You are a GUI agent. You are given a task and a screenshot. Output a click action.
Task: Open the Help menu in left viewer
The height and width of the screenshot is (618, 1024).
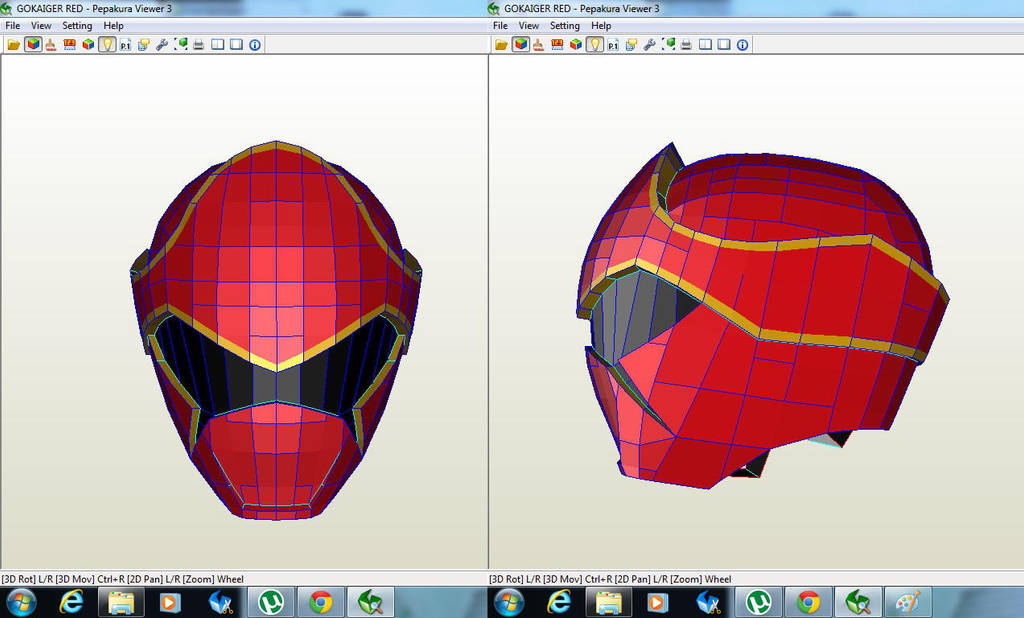click(113, 25)
